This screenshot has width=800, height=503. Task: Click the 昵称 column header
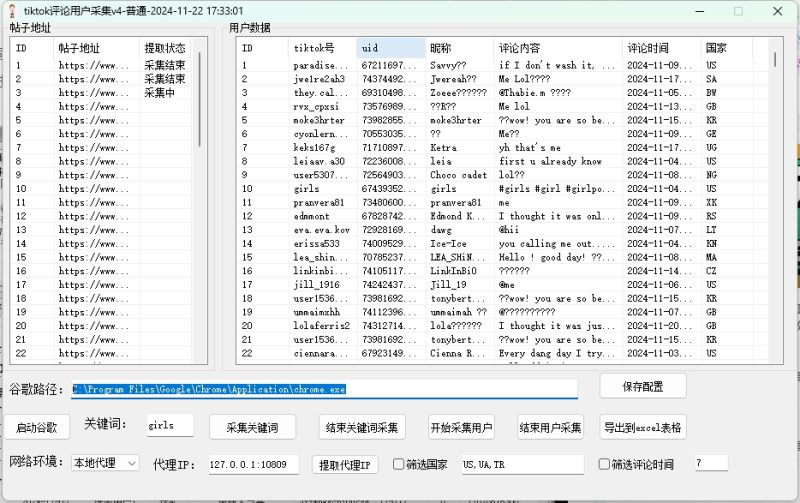tap(460, 48)
